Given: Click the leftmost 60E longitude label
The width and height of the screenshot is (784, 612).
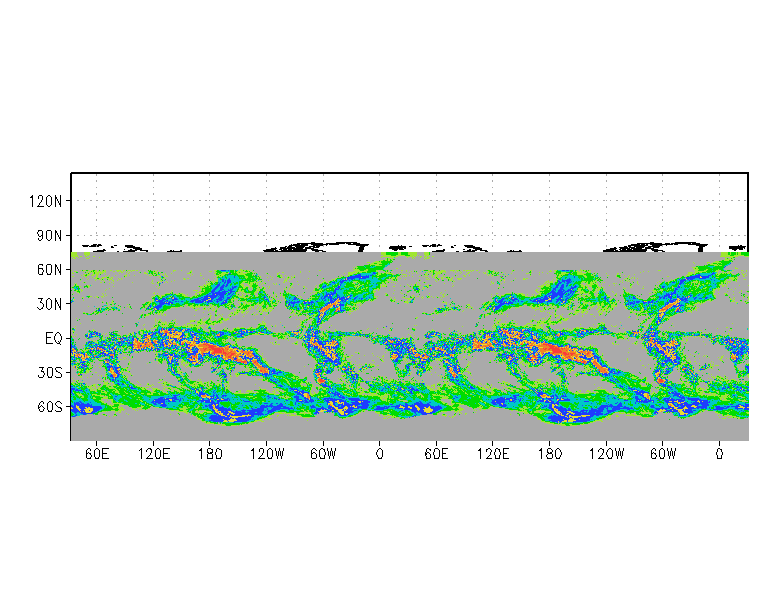Looking at the screenshot, I should point(96,454).
